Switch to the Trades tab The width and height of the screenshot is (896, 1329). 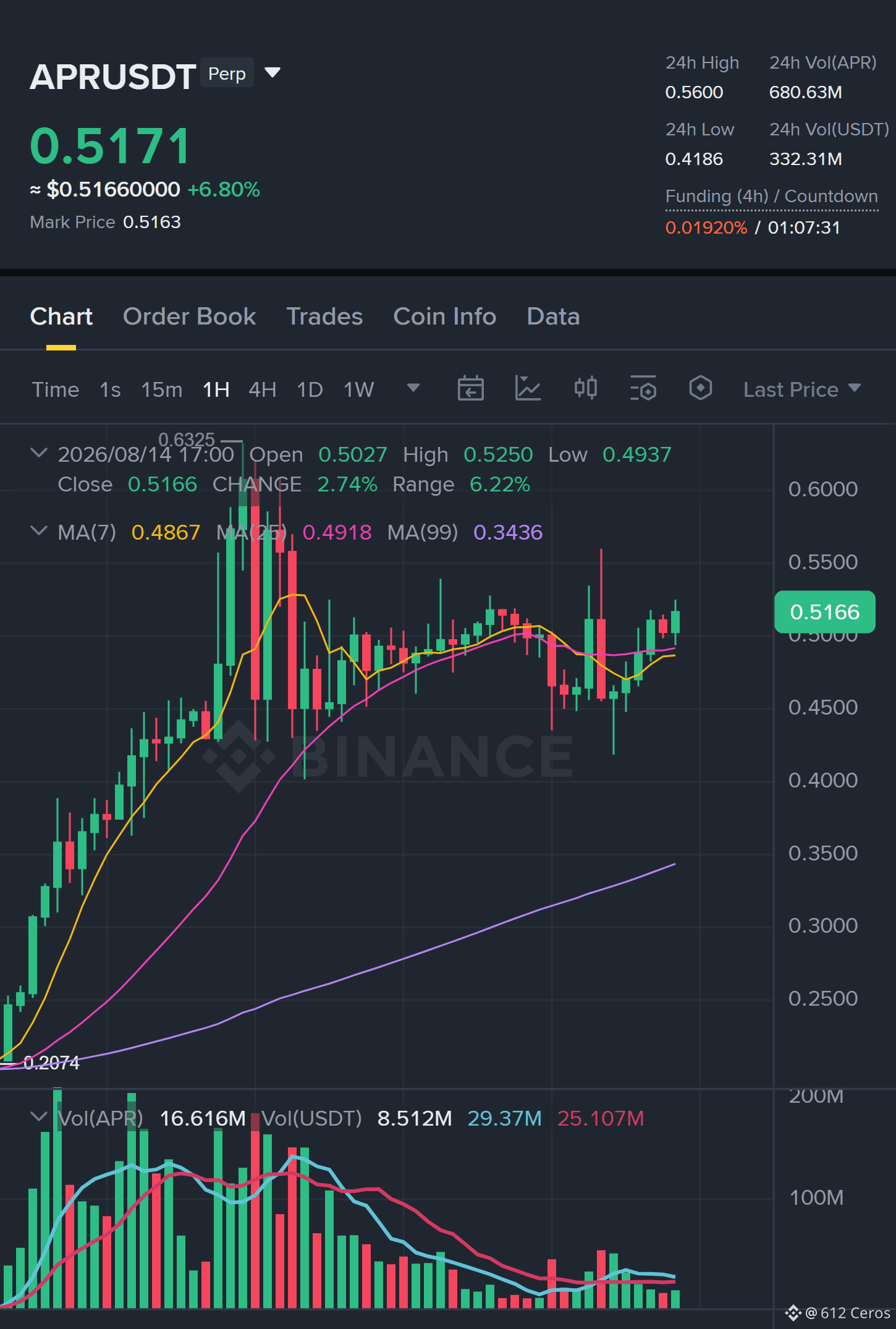click(x=324, y=316)
